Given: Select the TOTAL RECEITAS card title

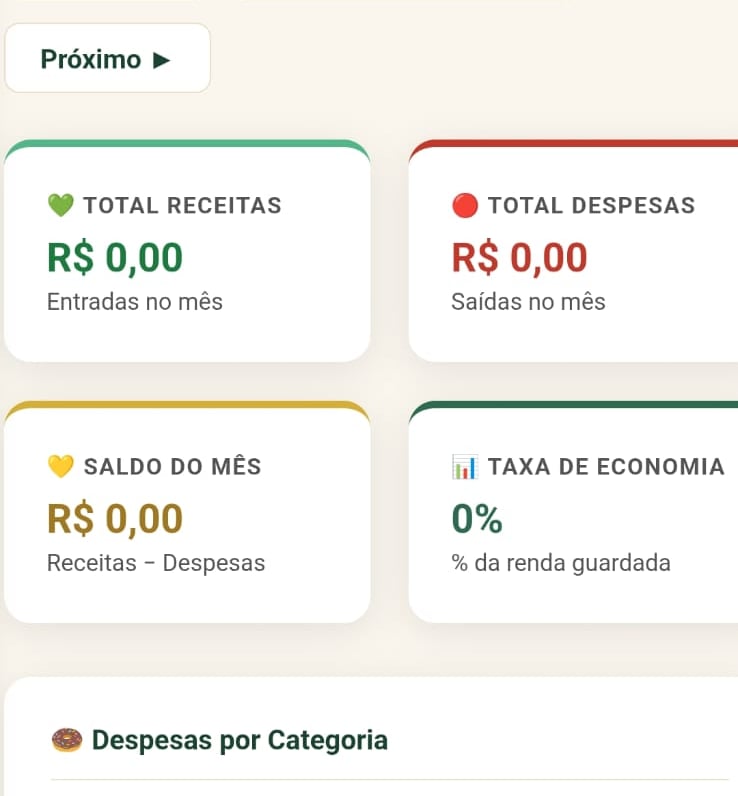Looking at the screenshot, I should [182, 206].
